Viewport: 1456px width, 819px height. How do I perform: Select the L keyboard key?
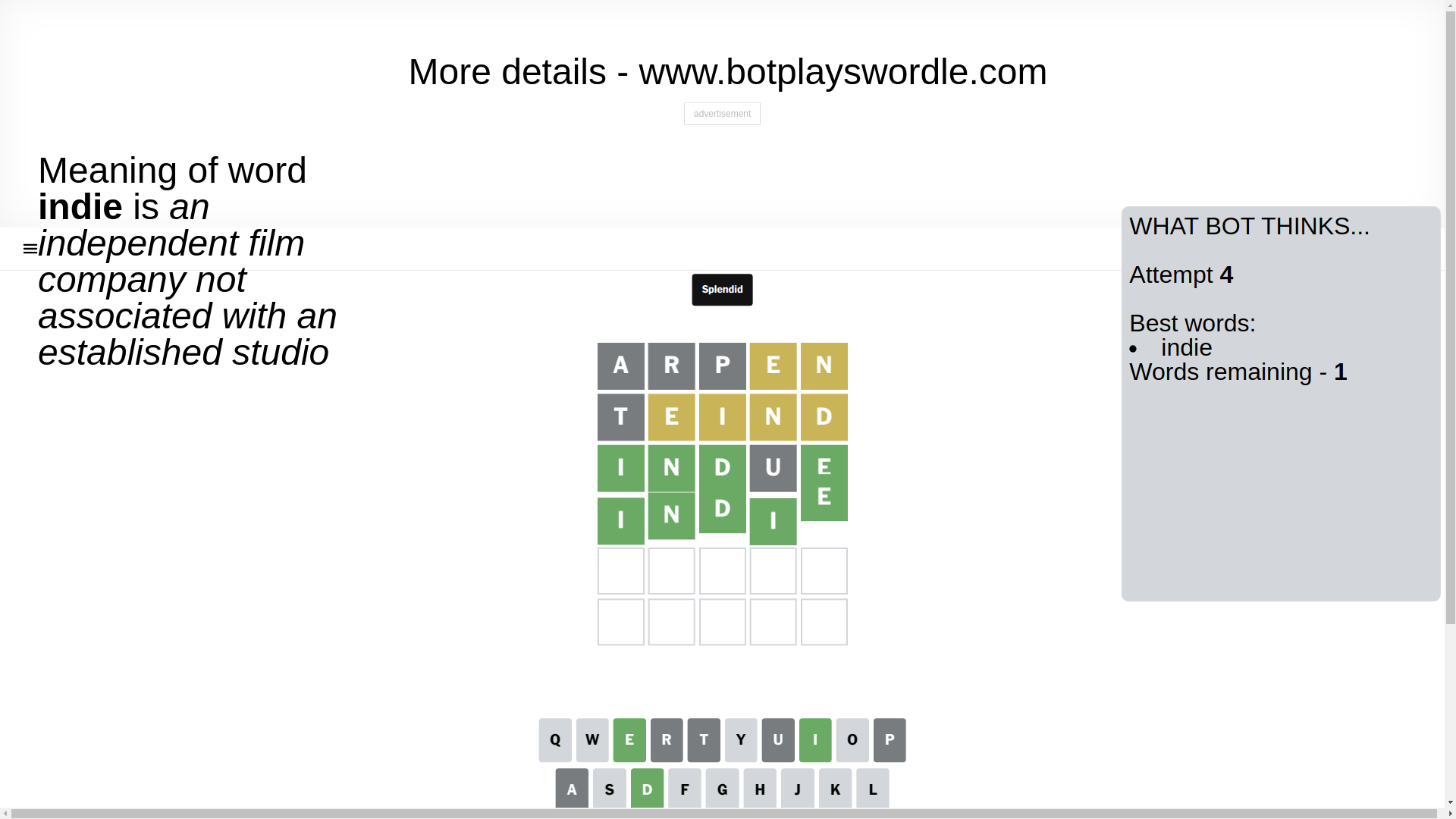[873, 789]
